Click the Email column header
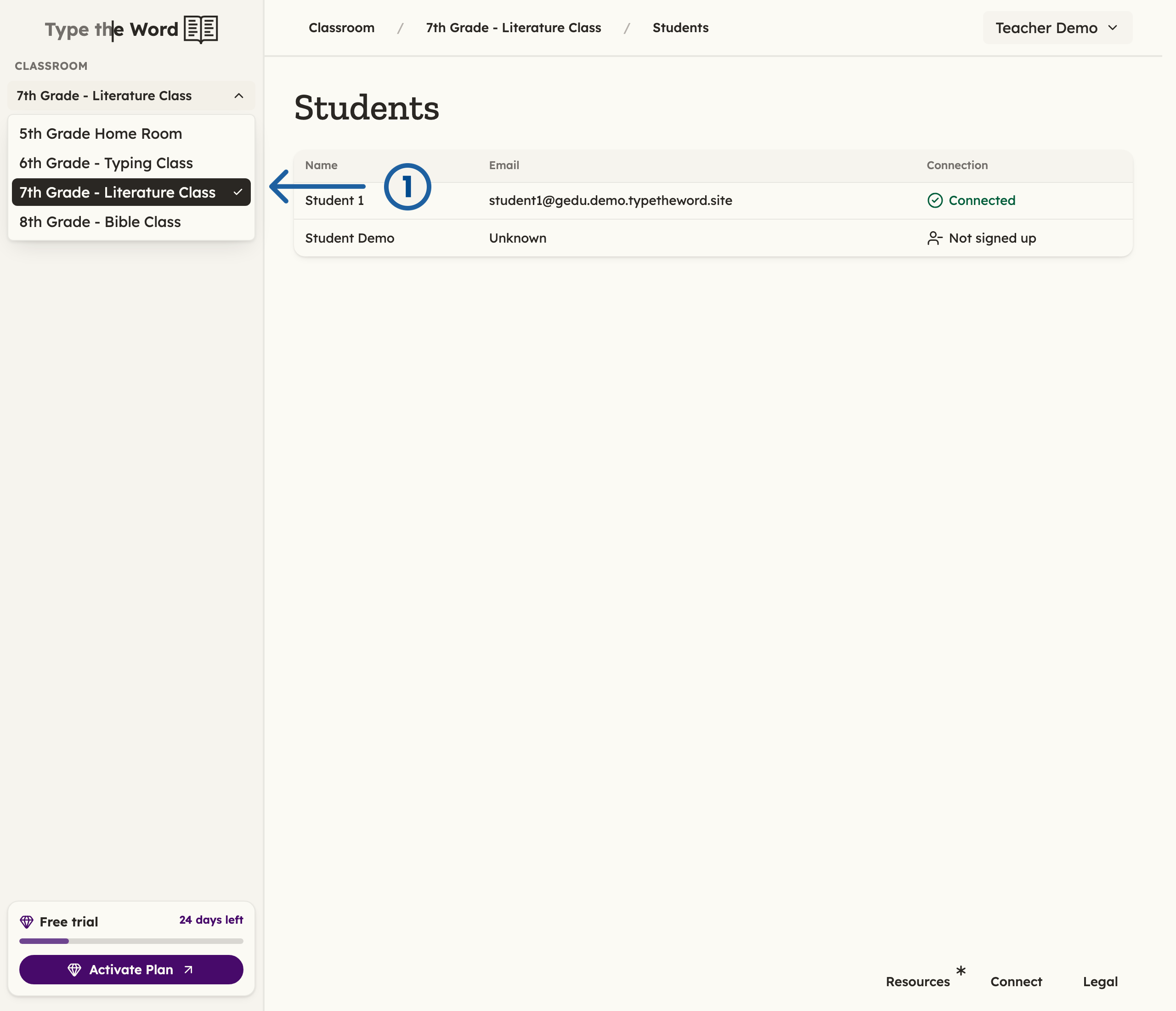Viewport: 1176px width, 1011px height. 504,165
